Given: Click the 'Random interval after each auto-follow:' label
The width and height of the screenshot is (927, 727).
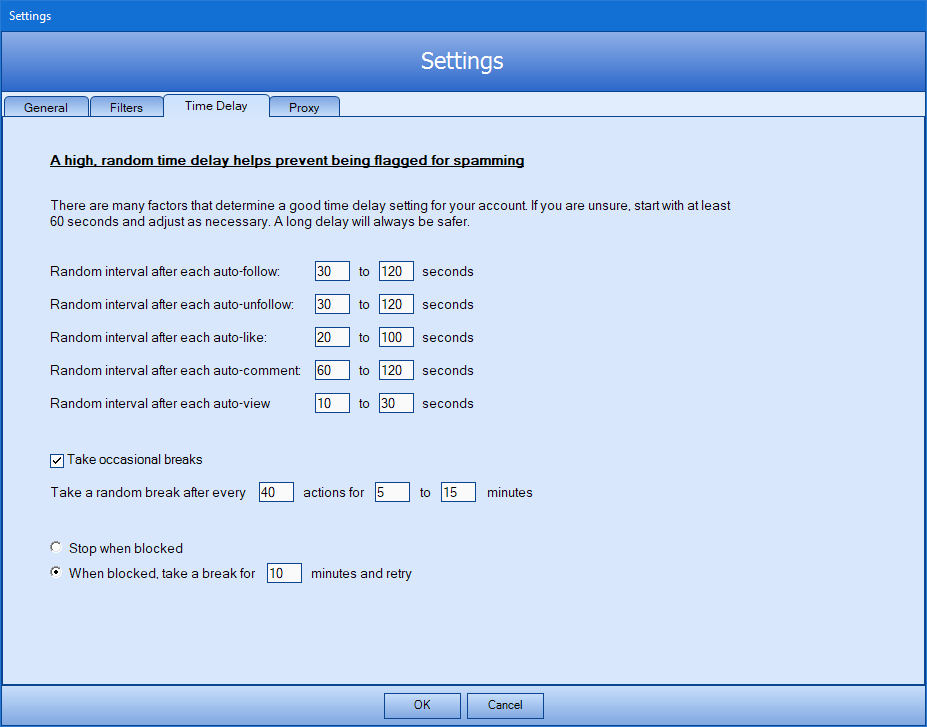Looking at the screenshot, I should (x=165, y=272).
